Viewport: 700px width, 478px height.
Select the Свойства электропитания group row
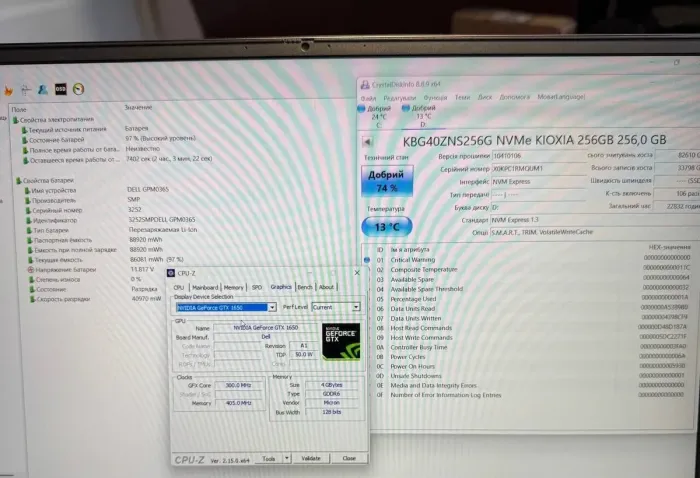[x=53, y=120]
